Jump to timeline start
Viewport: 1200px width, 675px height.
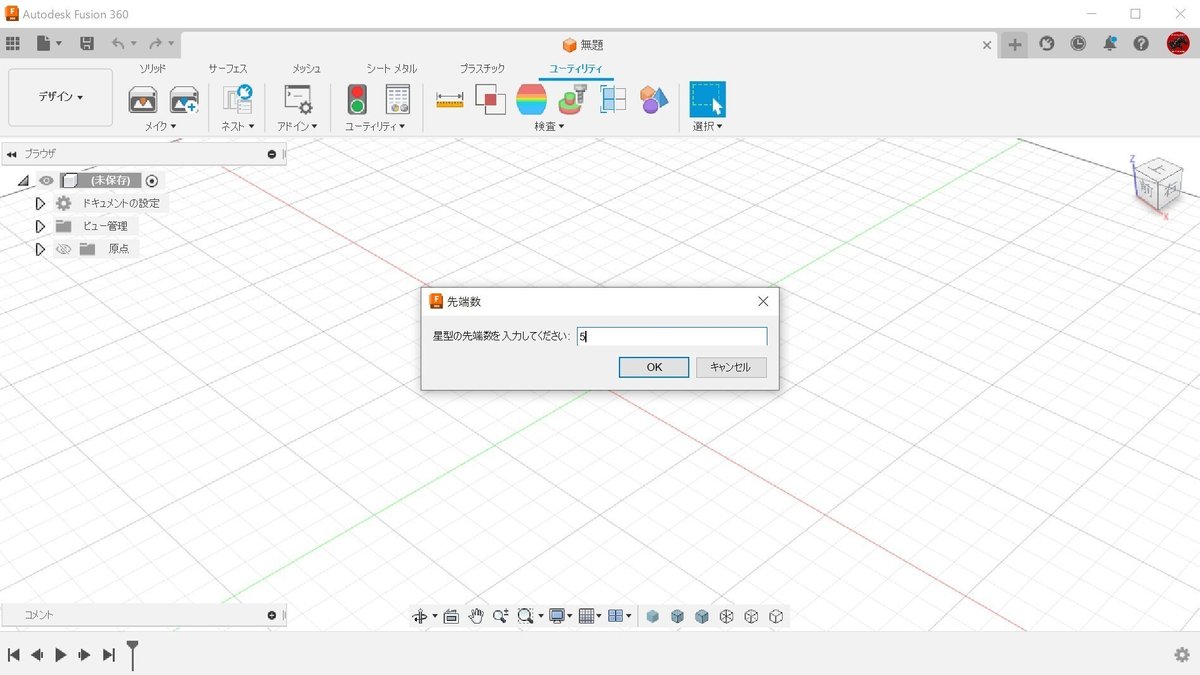coord(13,654)
